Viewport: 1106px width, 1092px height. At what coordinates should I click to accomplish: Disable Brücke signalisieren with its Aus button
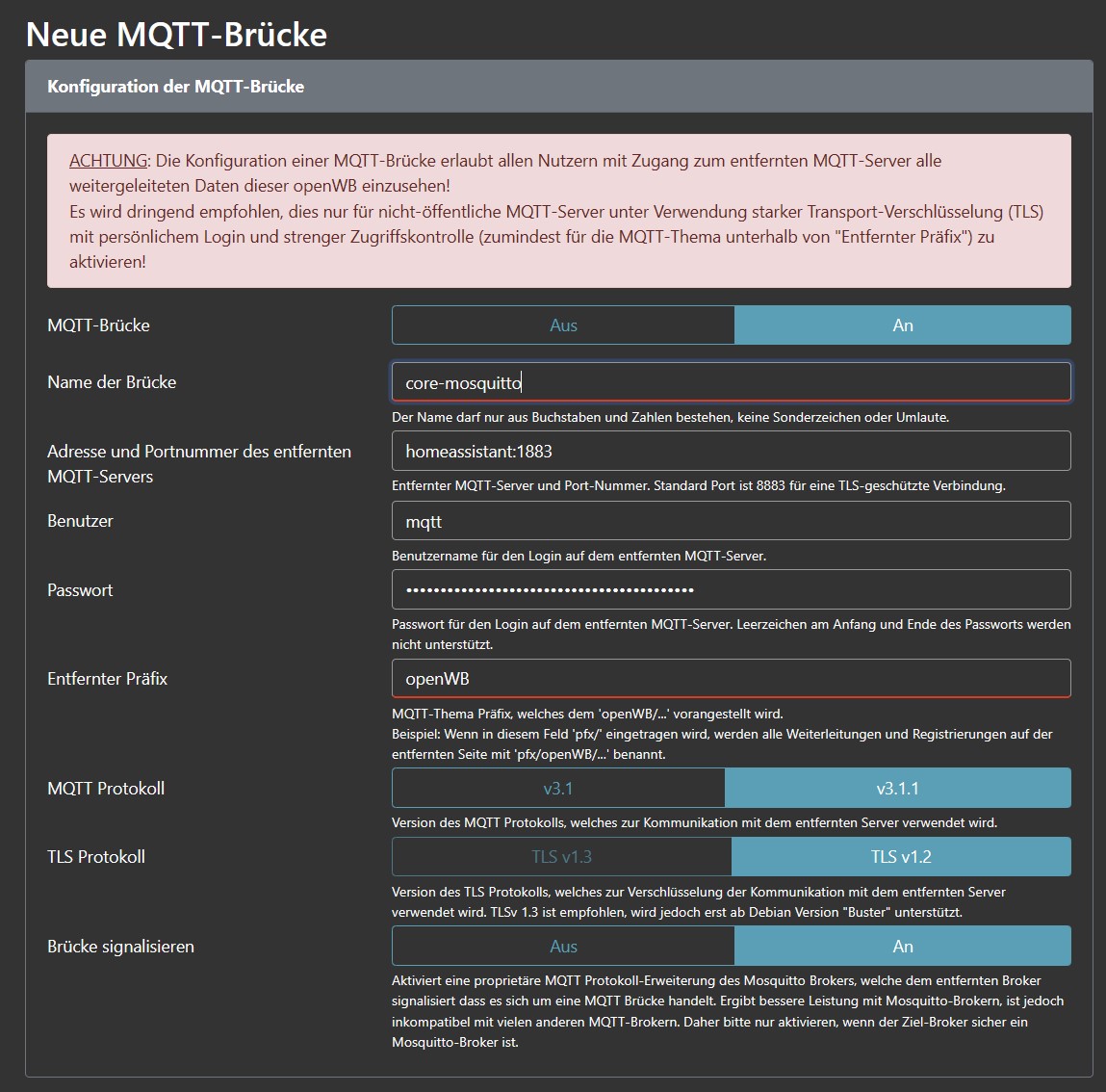[x=563, y=947]
